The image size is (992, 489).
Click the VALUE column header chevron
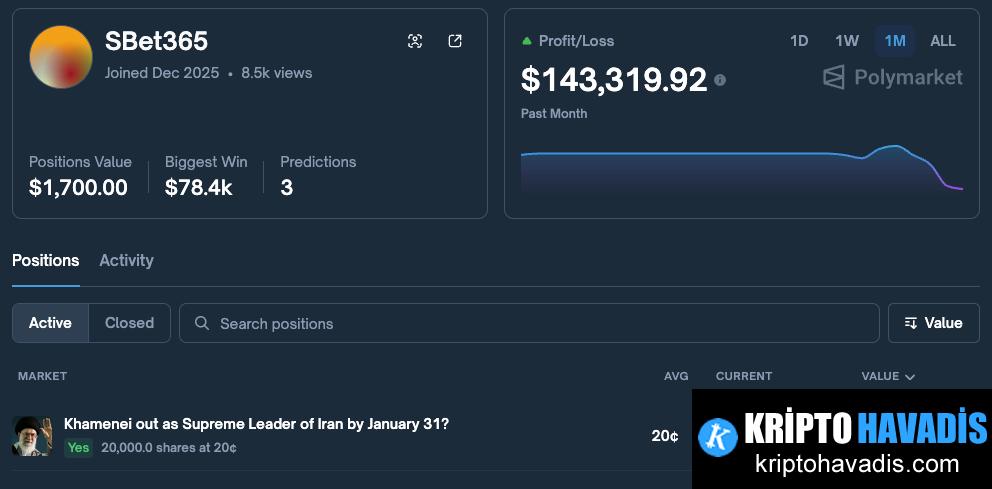pyautogui.click(x=909, y=377)
